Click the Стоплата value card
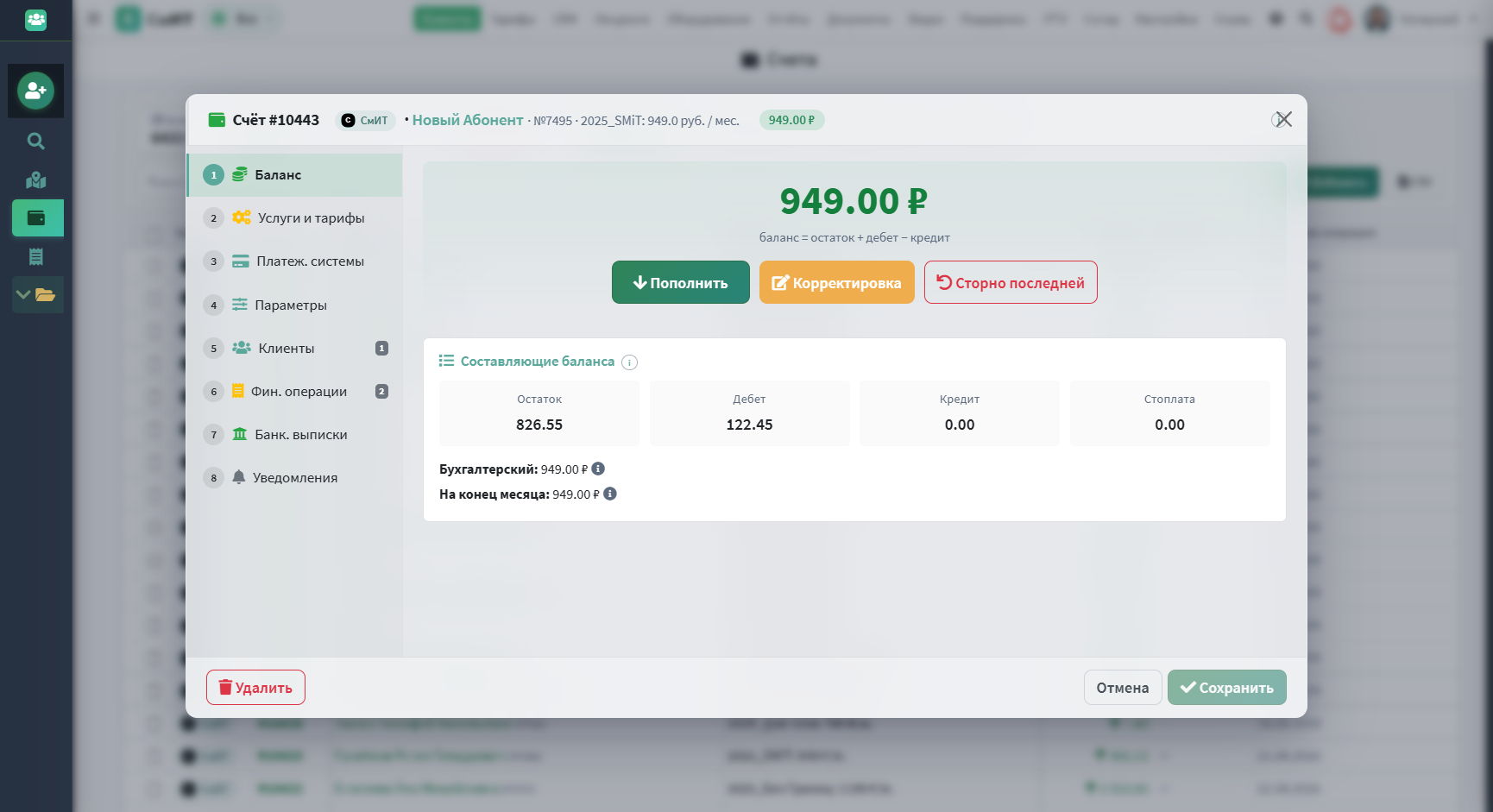1493x812 pixels. (x=1170, y=413)
